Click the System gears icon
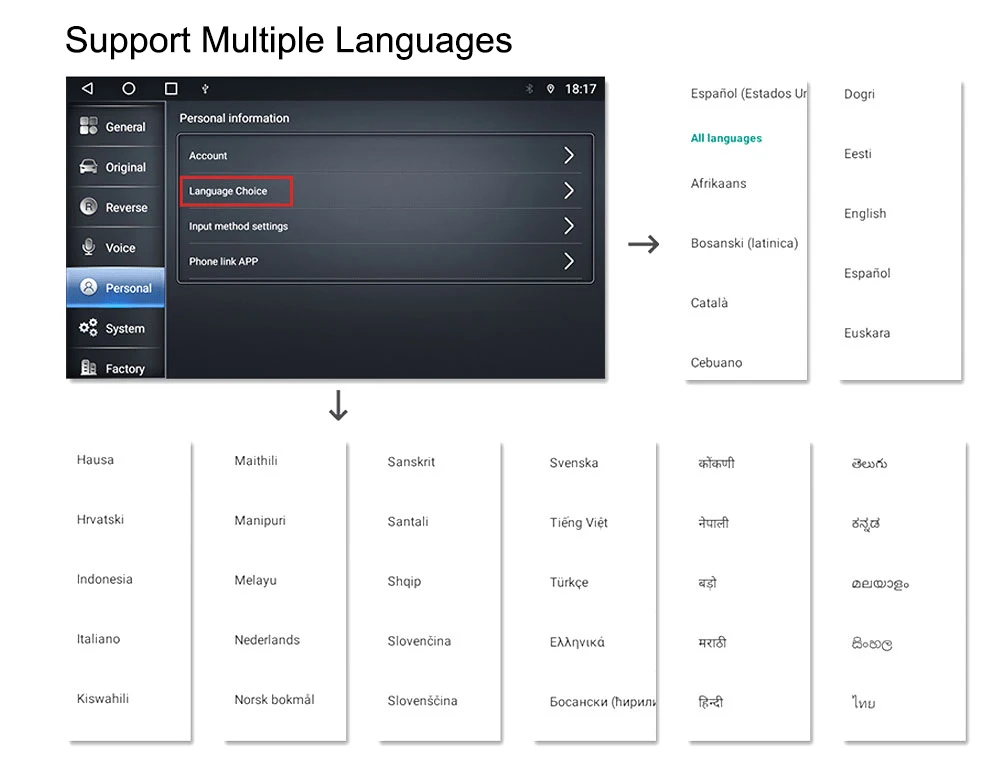Viewport: 1000px width, 782px height. pyautogui.click(x=89, y=328)
